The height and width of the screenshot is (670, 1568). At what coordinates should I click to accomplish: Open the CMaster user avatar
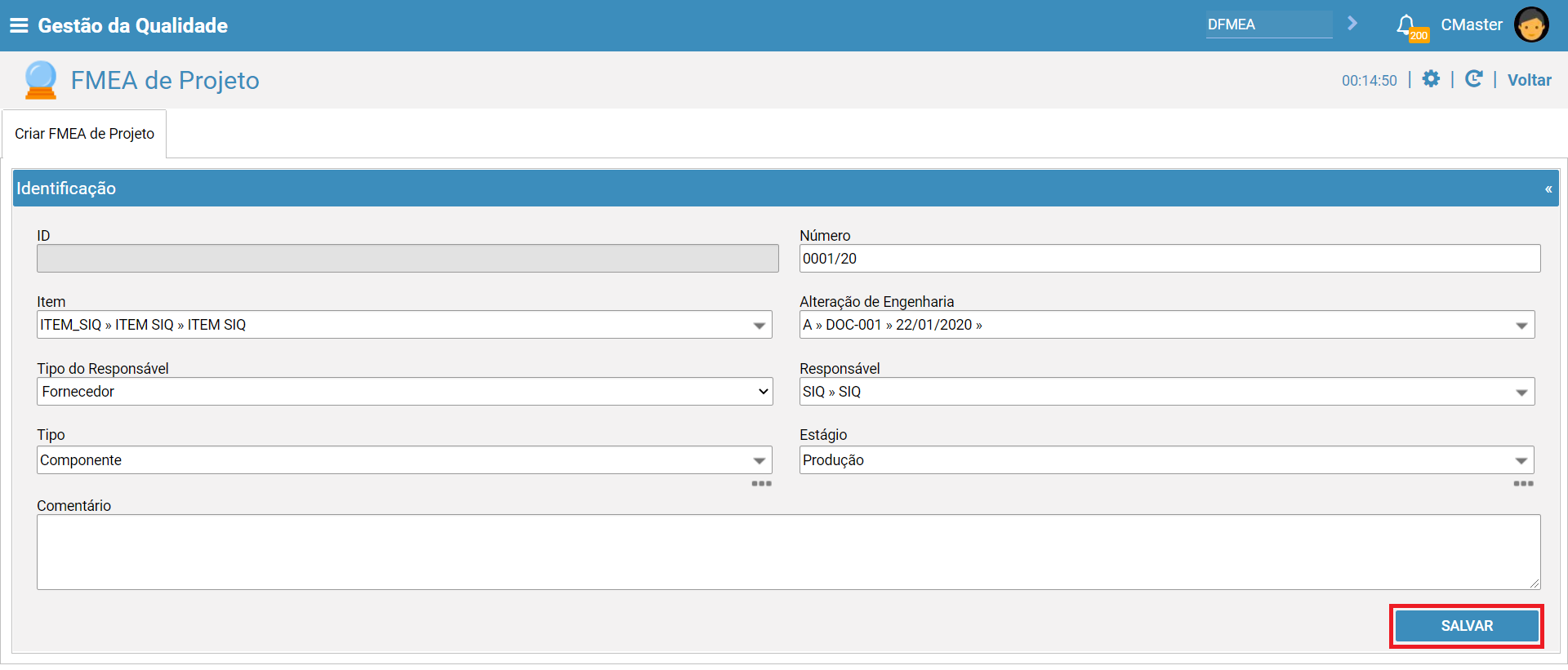click(x=1531, y=24)
